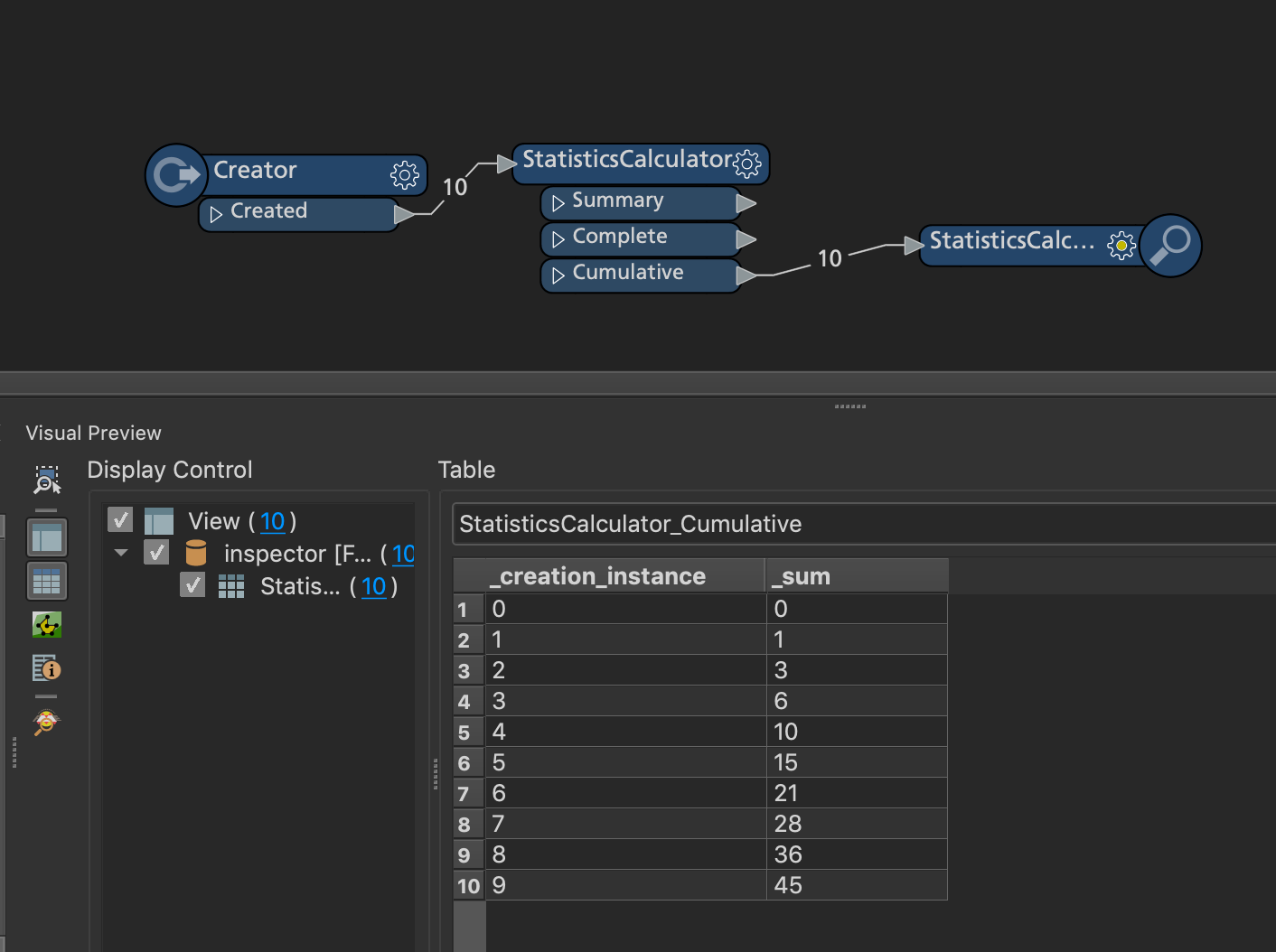
Task: Click _creation_instance cell with value 7
Action: coord(625,824)
